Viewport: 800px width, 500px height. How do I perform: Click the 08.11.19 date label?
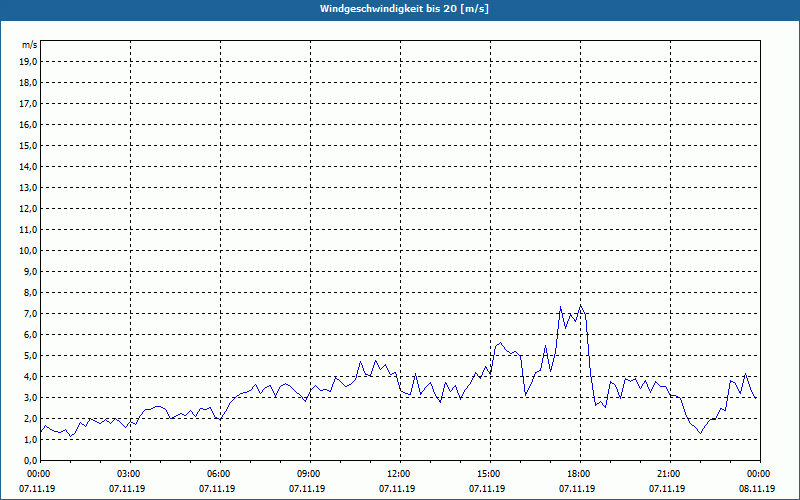coord(757,488)
